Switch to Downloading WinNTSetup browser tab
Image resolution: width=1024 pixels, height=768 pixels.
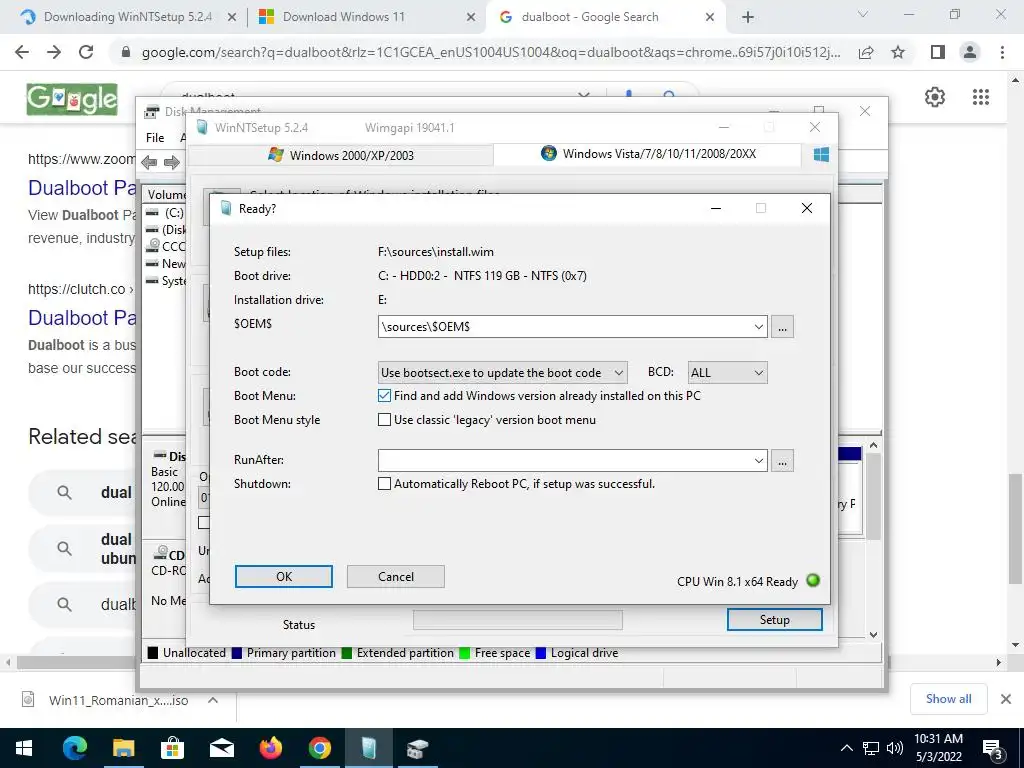tap(128, 17)
